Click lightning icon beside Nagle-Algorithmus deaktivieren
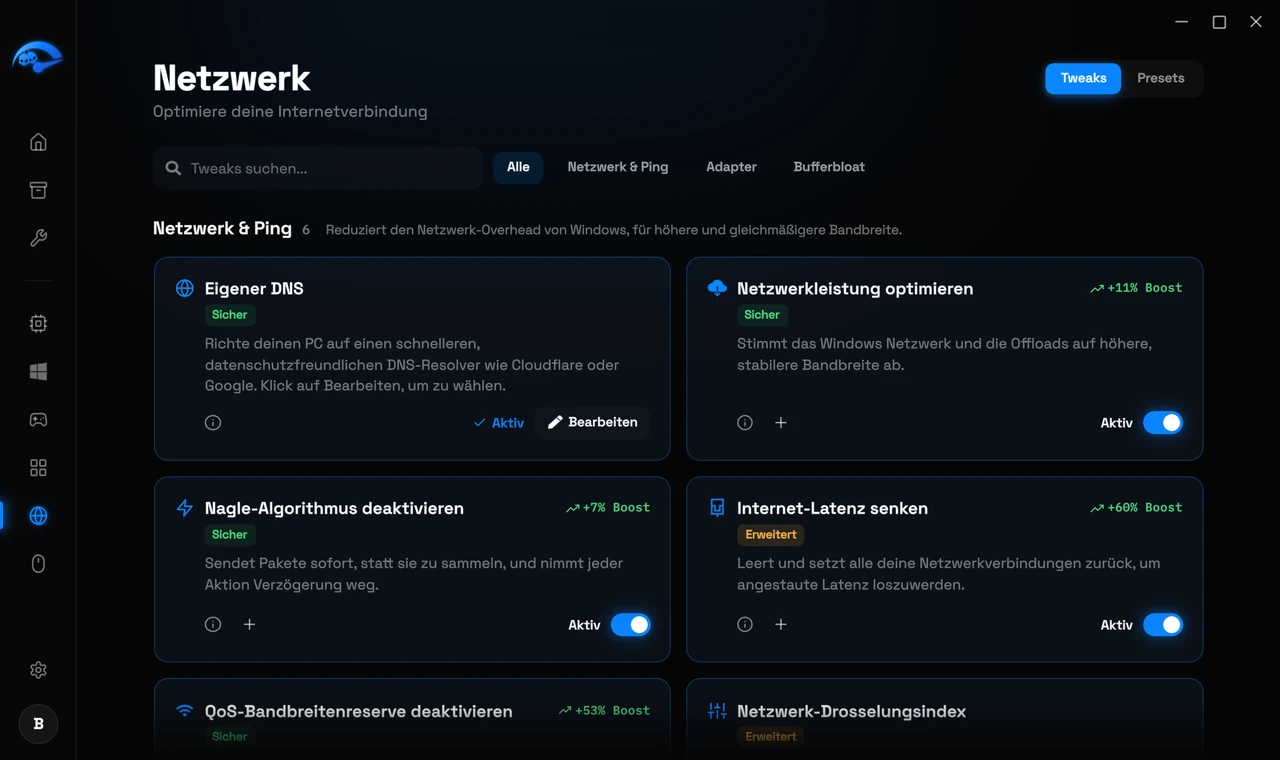 tap(185, 508)
